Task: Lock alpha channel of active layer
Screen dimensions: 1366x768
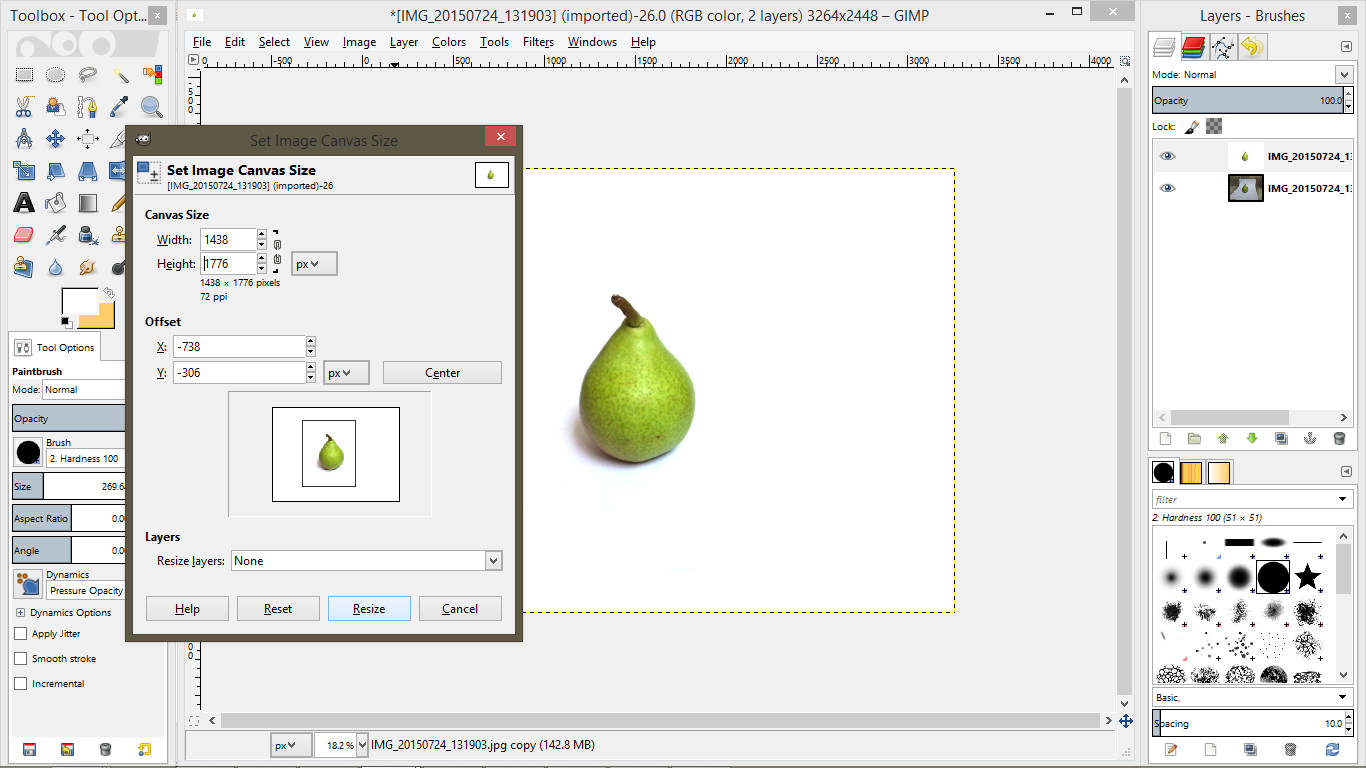Action: point(1213,127)
